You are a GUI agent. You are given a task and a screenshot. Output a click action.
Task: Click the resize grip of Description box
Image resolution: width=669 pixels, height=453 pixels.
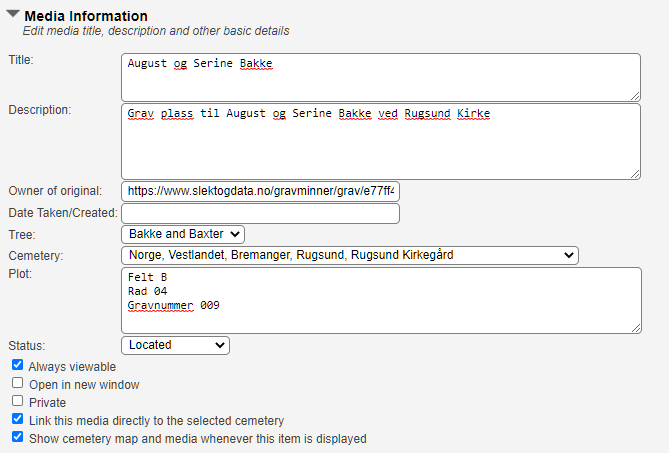[x=634, y=173]
